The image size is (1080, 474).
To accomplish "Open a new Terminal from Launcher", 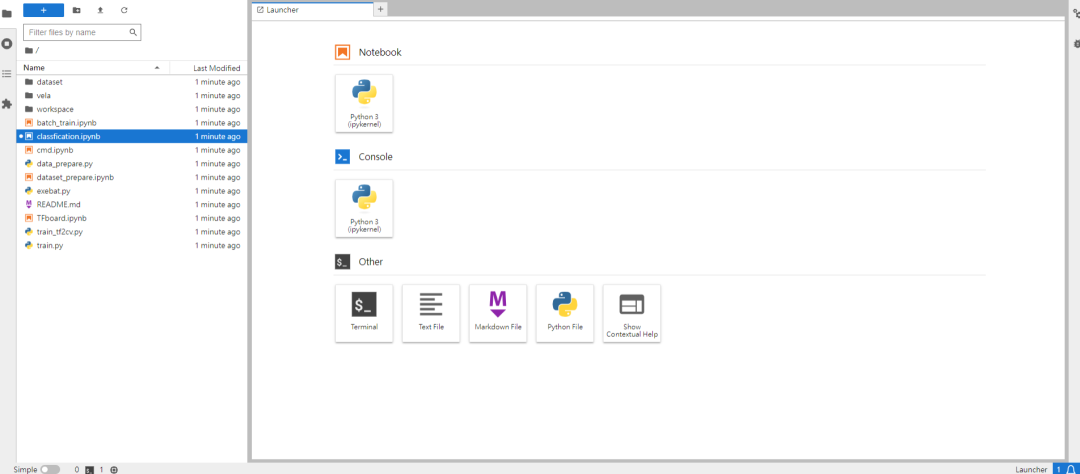I will point(364,313).
